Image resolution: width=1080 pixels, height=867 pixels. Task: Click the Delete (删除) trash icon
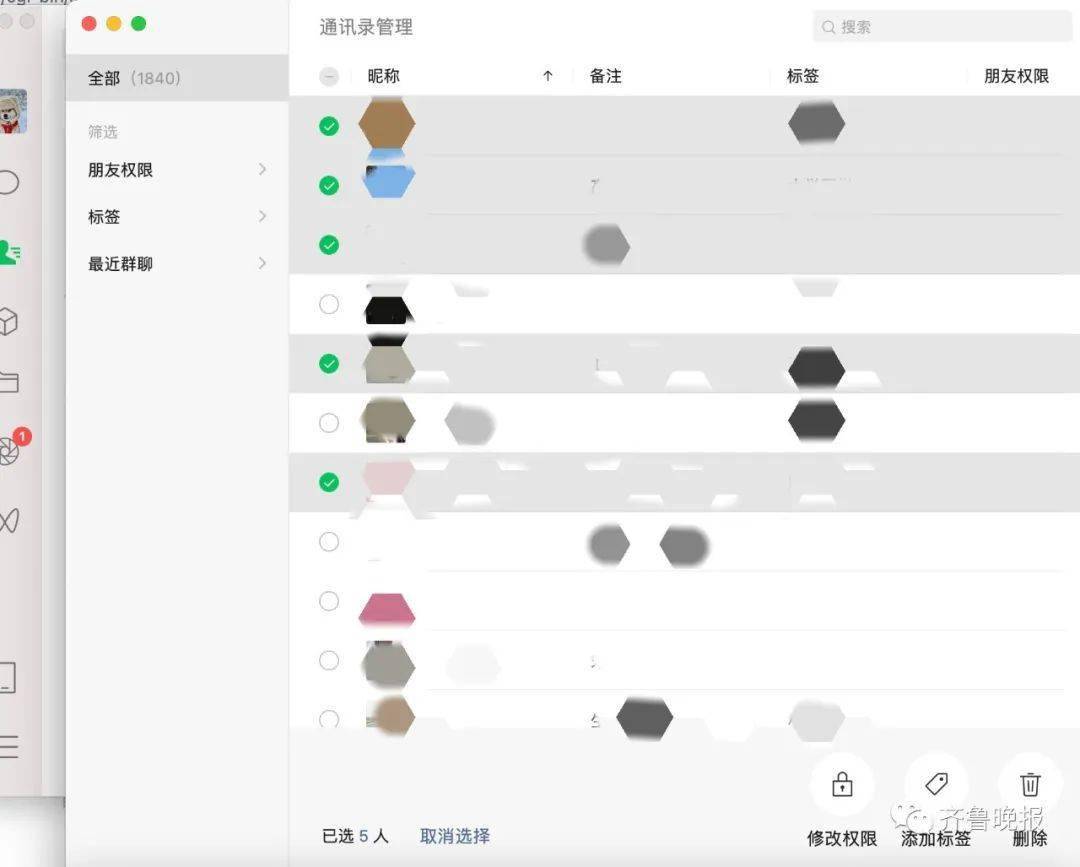click(1028, 784)
